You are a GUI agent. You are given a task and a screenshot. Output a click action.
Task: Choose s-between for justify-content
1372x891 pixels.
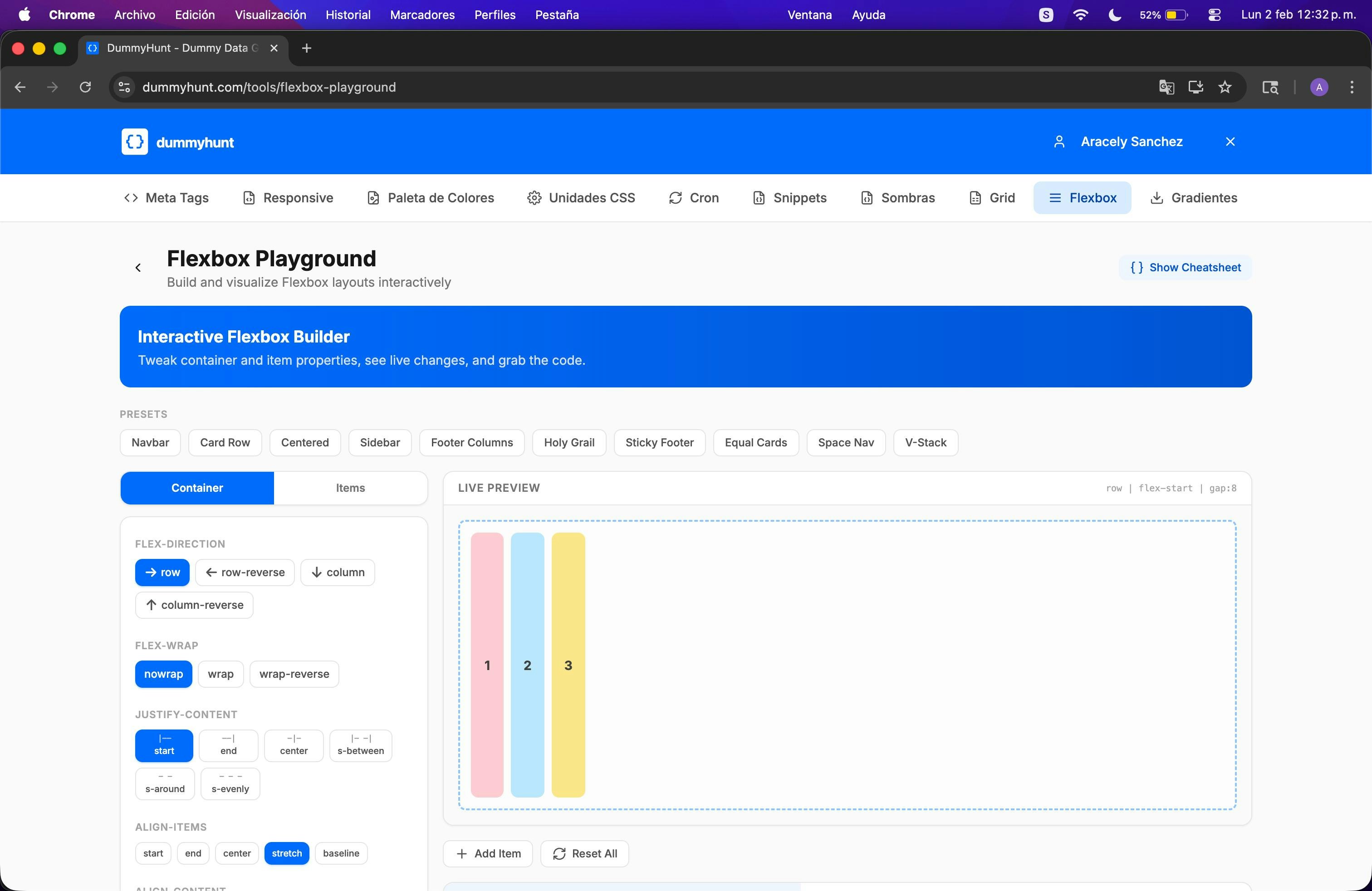[x=360, y=745]
